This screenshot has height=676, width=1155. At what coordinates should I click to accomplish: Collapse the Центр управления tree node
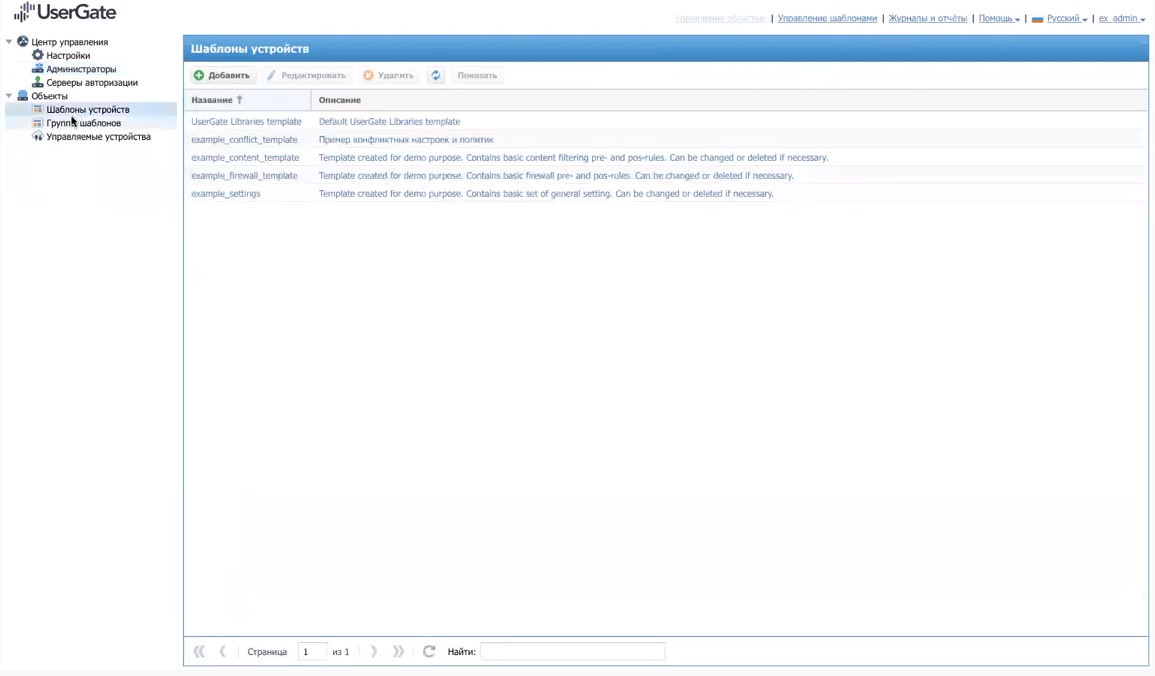pos(9,42)
